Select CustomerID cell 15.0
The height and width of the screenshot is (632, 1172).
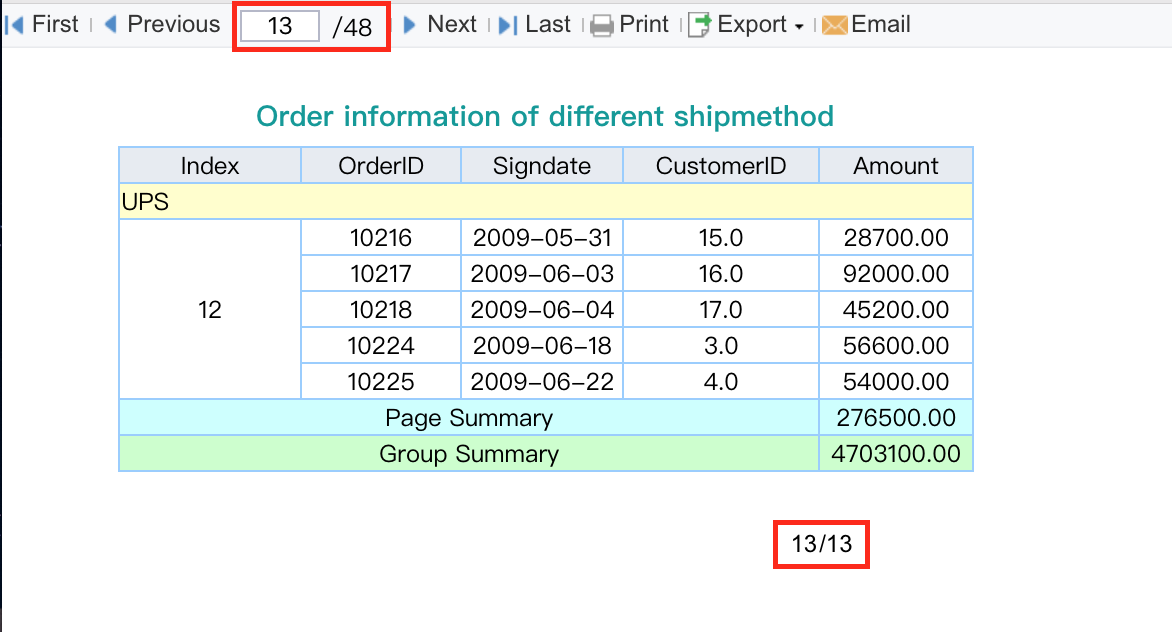point(721,238)
